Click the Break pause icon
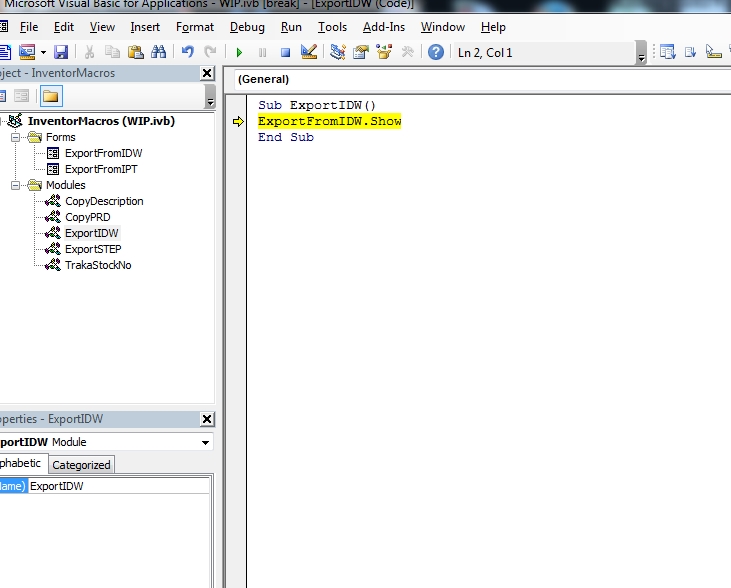This screenshot has height=588, width=731. point(262,52)
